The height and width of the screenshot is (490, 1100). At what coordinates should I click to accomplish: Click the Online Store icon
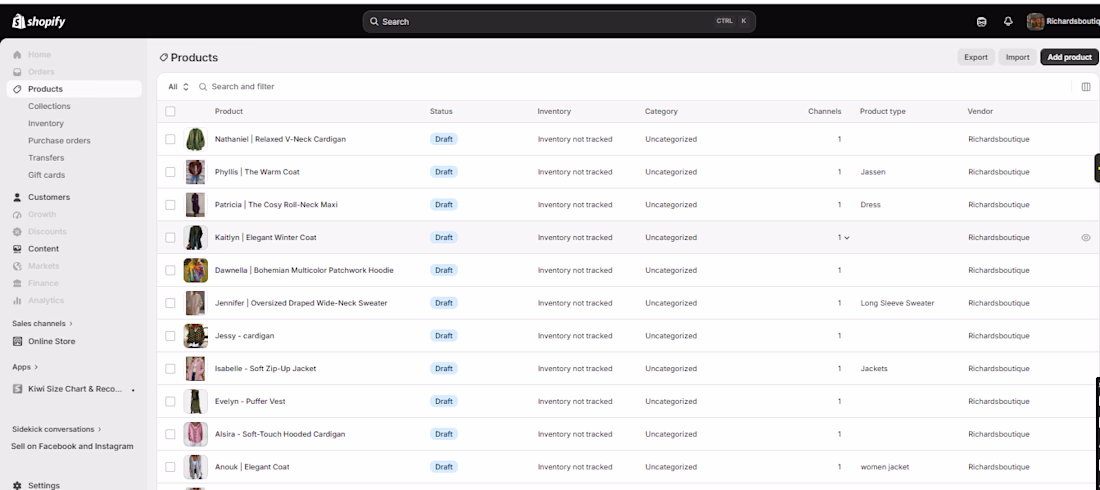(18, 341)
